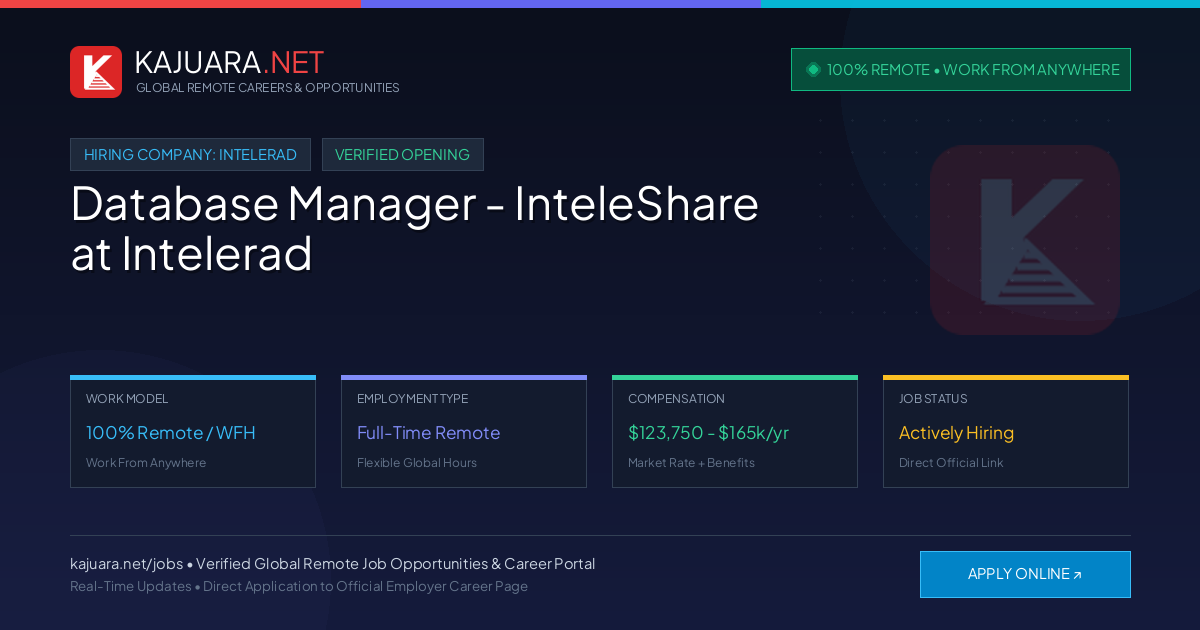Screen dimensions: 1200x630
Task: Click the $123,750 - $165k/yr salary text
Action: pyautogui.click(x=709, y=433)
